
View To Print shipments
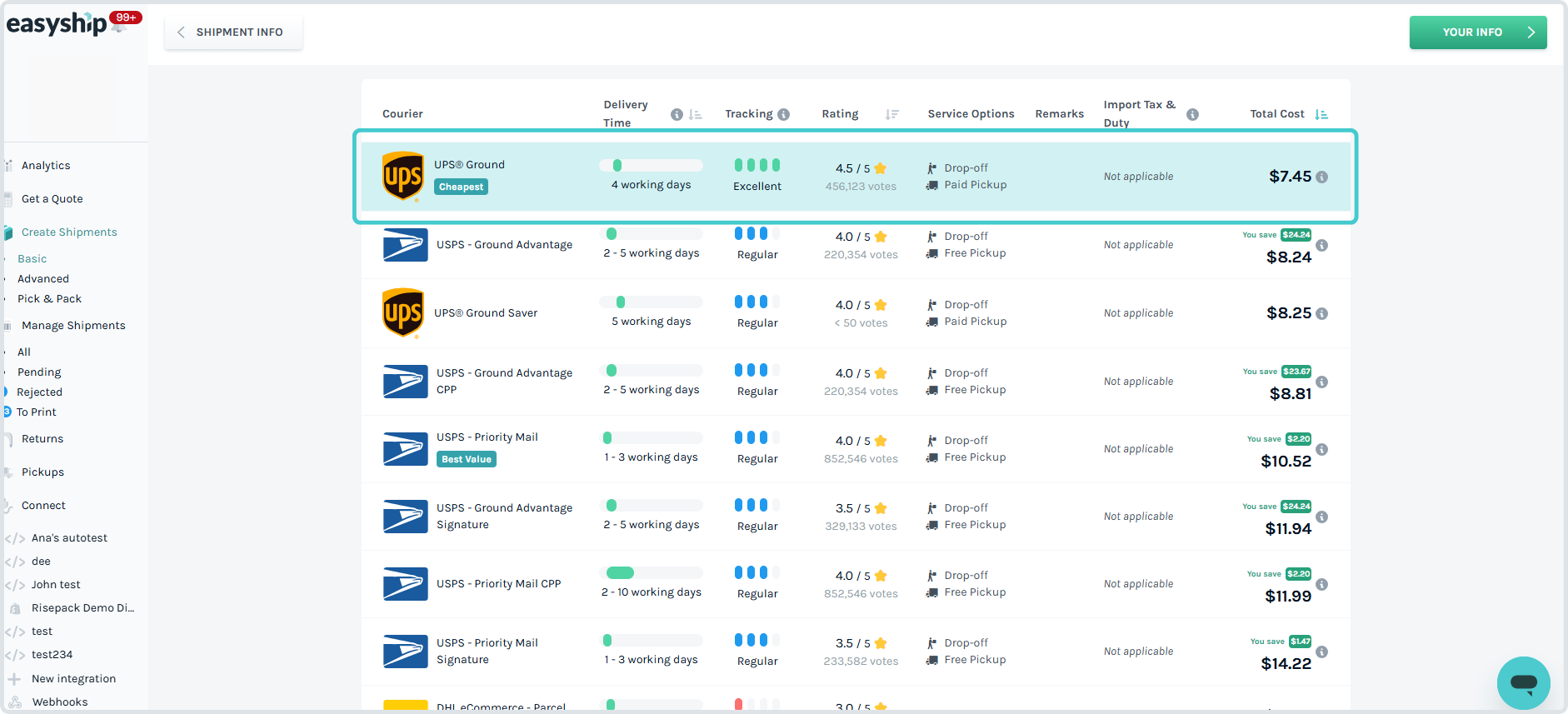37,412
